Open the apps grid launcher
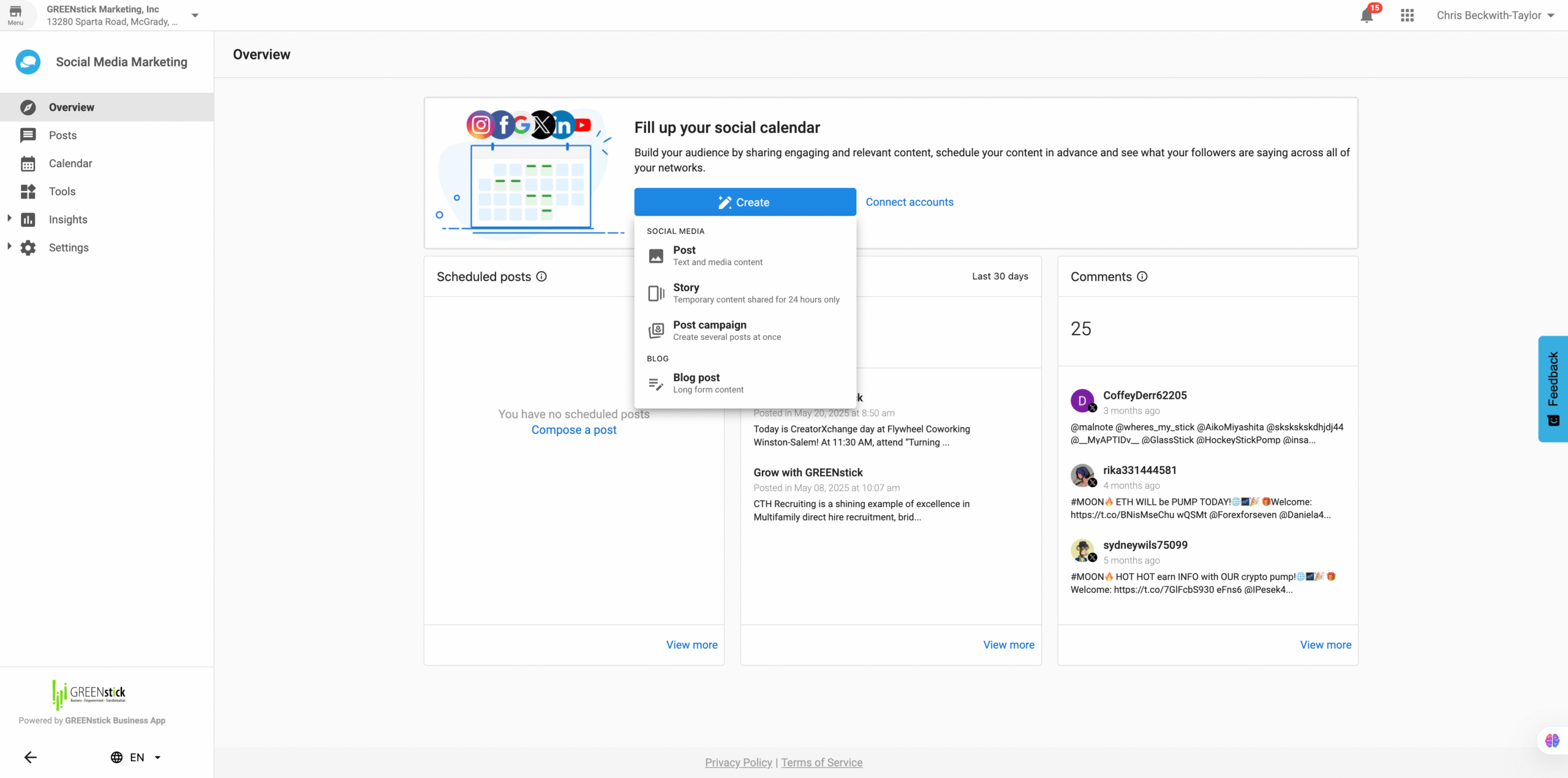1568x778 pixels. point(1407,15)
